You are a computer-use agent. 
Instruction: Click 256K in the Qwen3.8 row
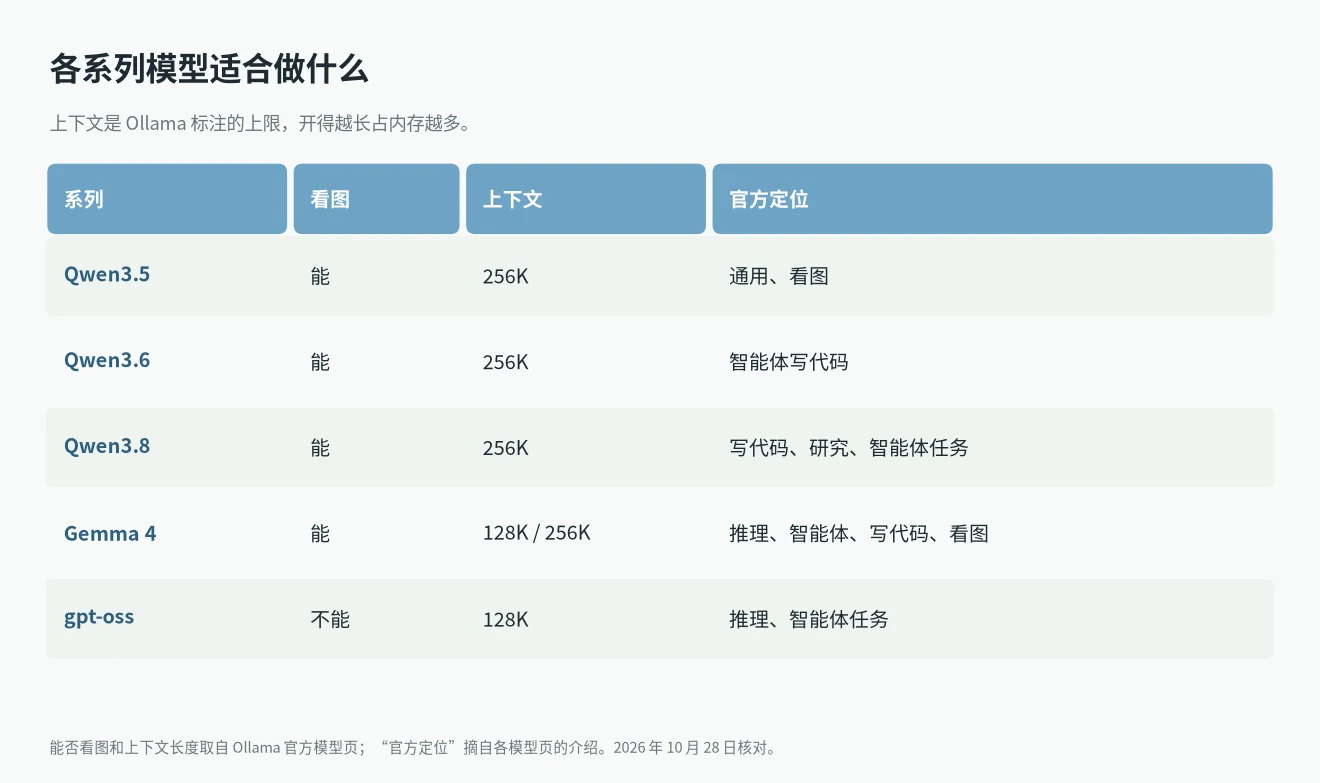click(506, 448)
